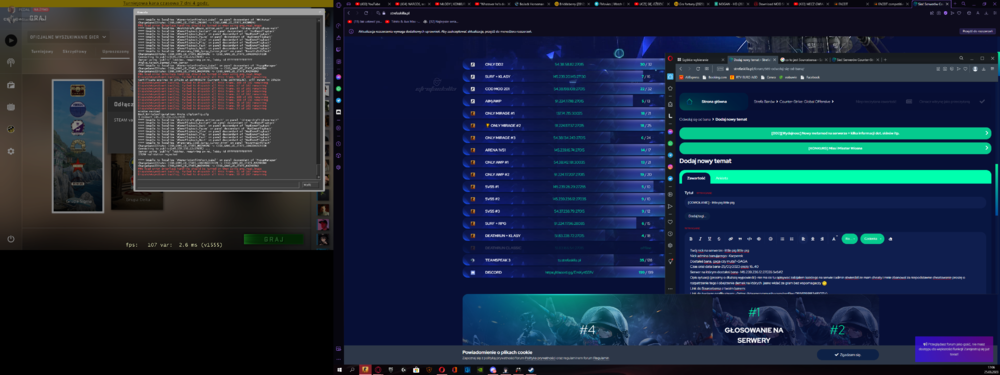Click the Tytuł title input field
This screenshot has height=375, width=1000.
tap(835, 202)
